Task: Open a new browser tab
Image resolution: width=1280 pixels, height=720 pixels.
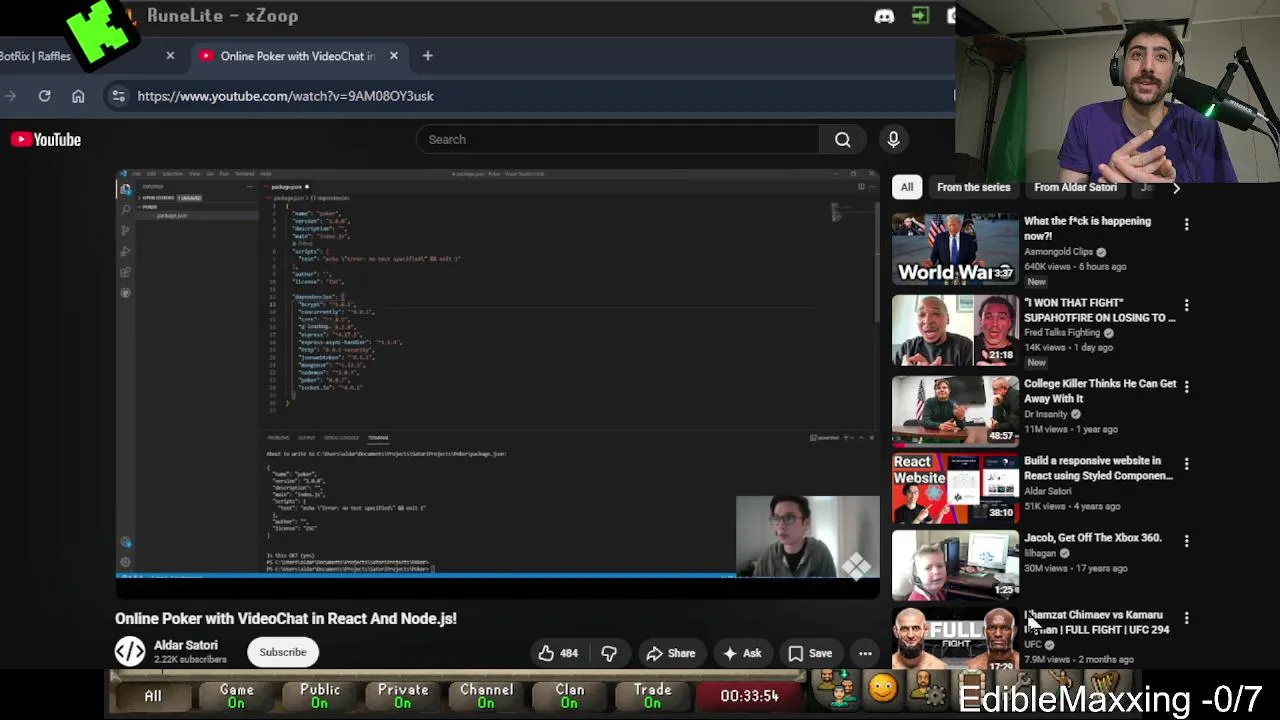Action: tap(427, 56)
